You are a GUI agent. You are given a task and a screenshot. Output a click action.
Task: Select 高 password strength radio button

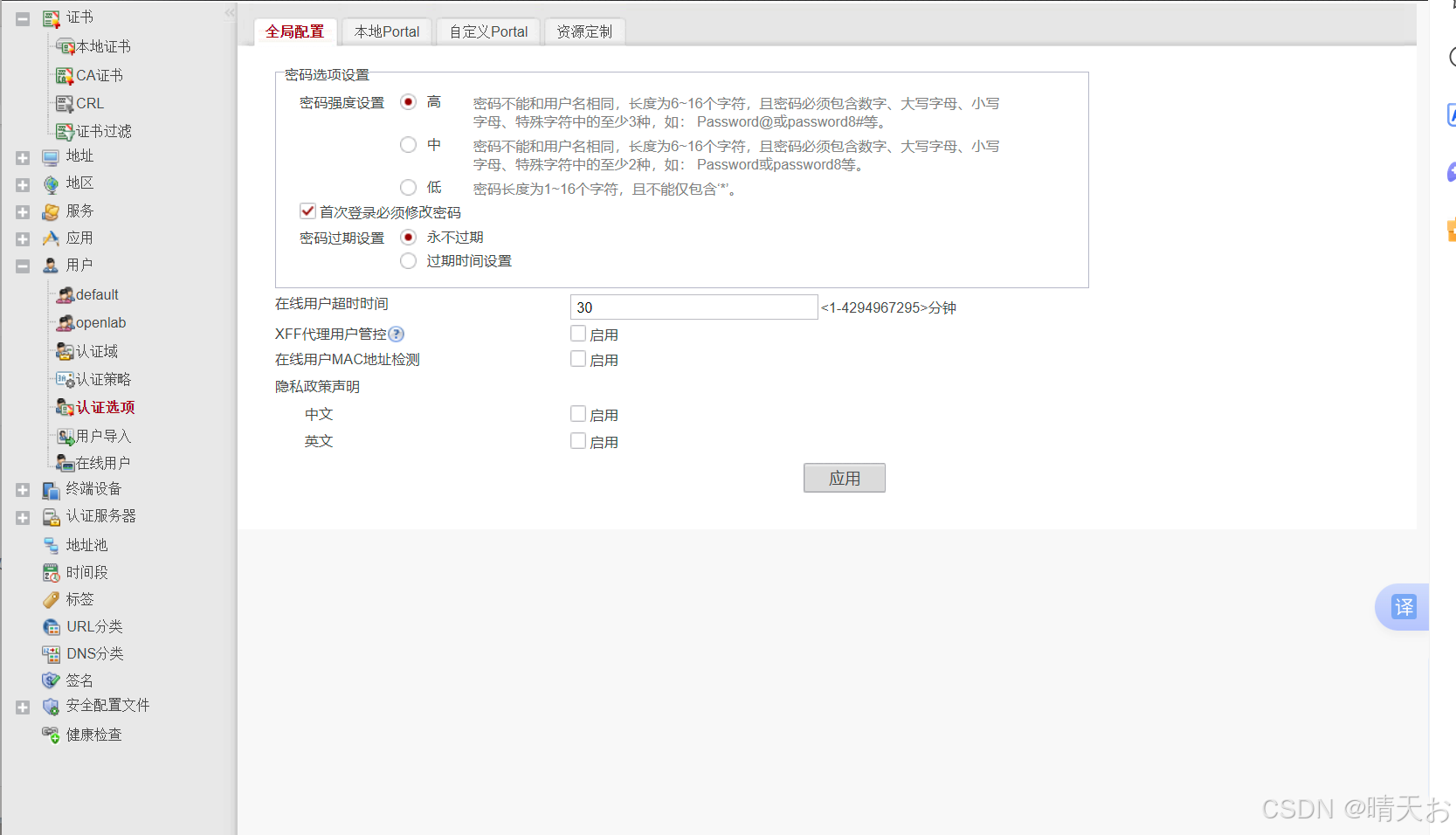click(x=408, y=101)
